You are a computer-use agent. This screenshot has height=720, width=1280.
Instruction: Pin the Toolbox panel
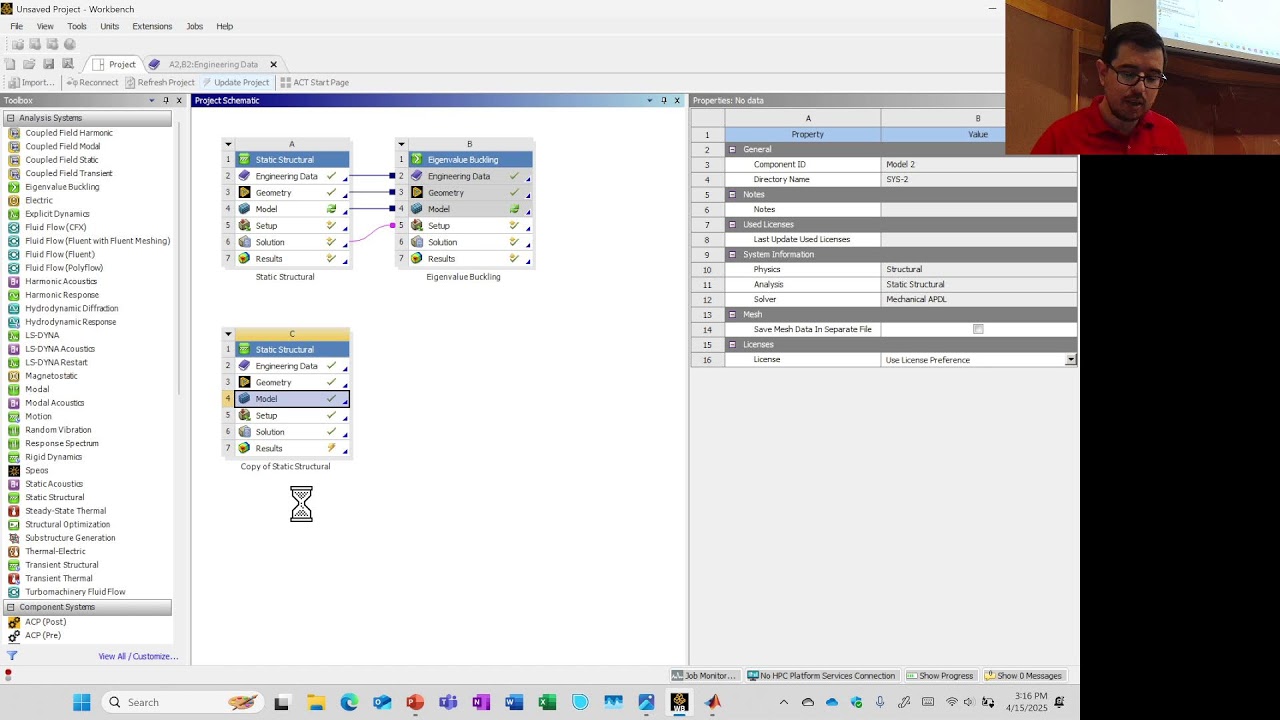(x=166, y=100)
